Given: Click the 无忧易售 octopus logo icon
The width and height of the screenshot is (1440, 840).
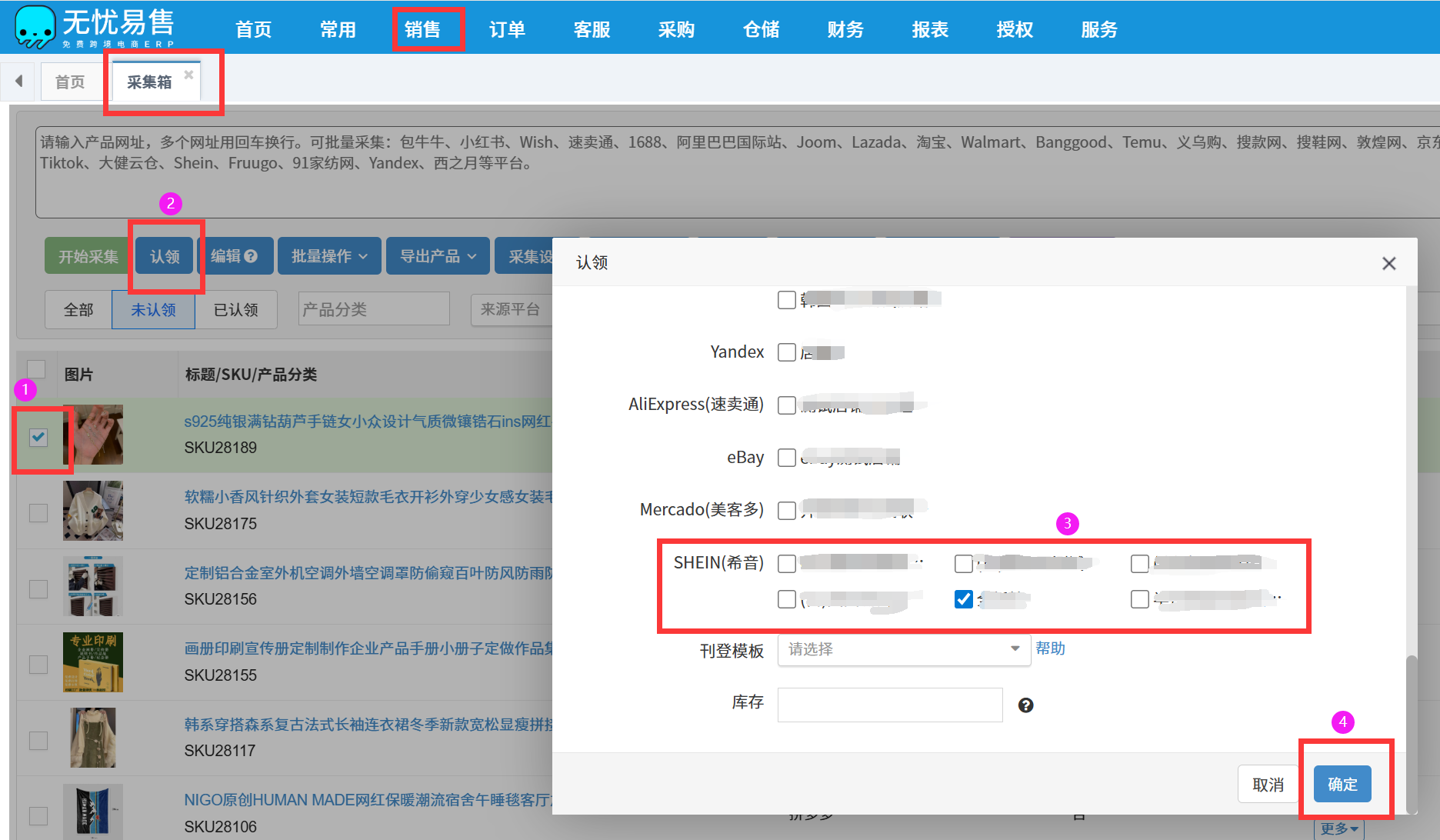Looking at the screenshot, I should point(35,27).
